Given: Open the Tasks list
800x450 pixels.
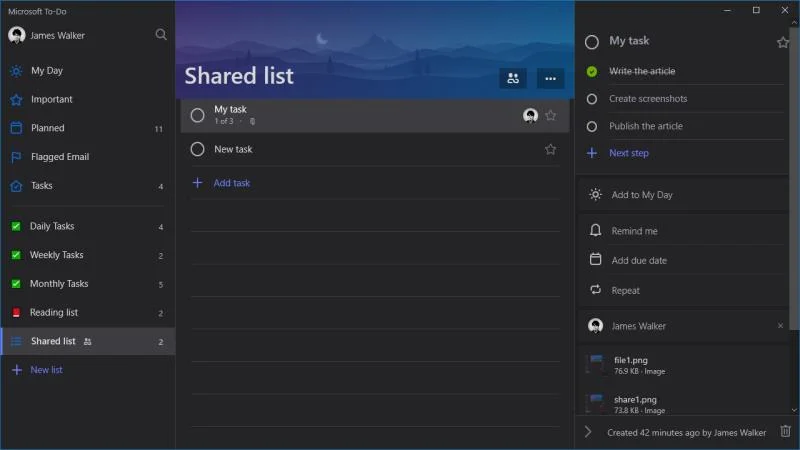Looking at the screenshot, I should [x=88, y=186].
